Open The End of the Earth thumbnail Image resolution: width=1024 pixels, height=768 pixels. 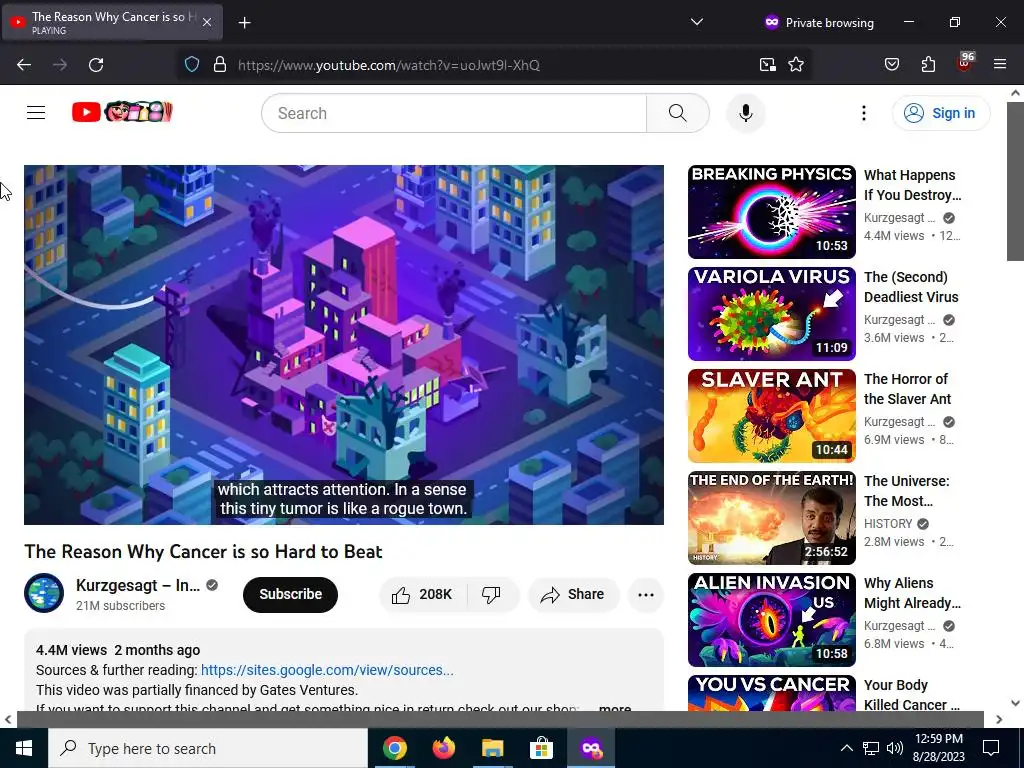pos(771,517)
